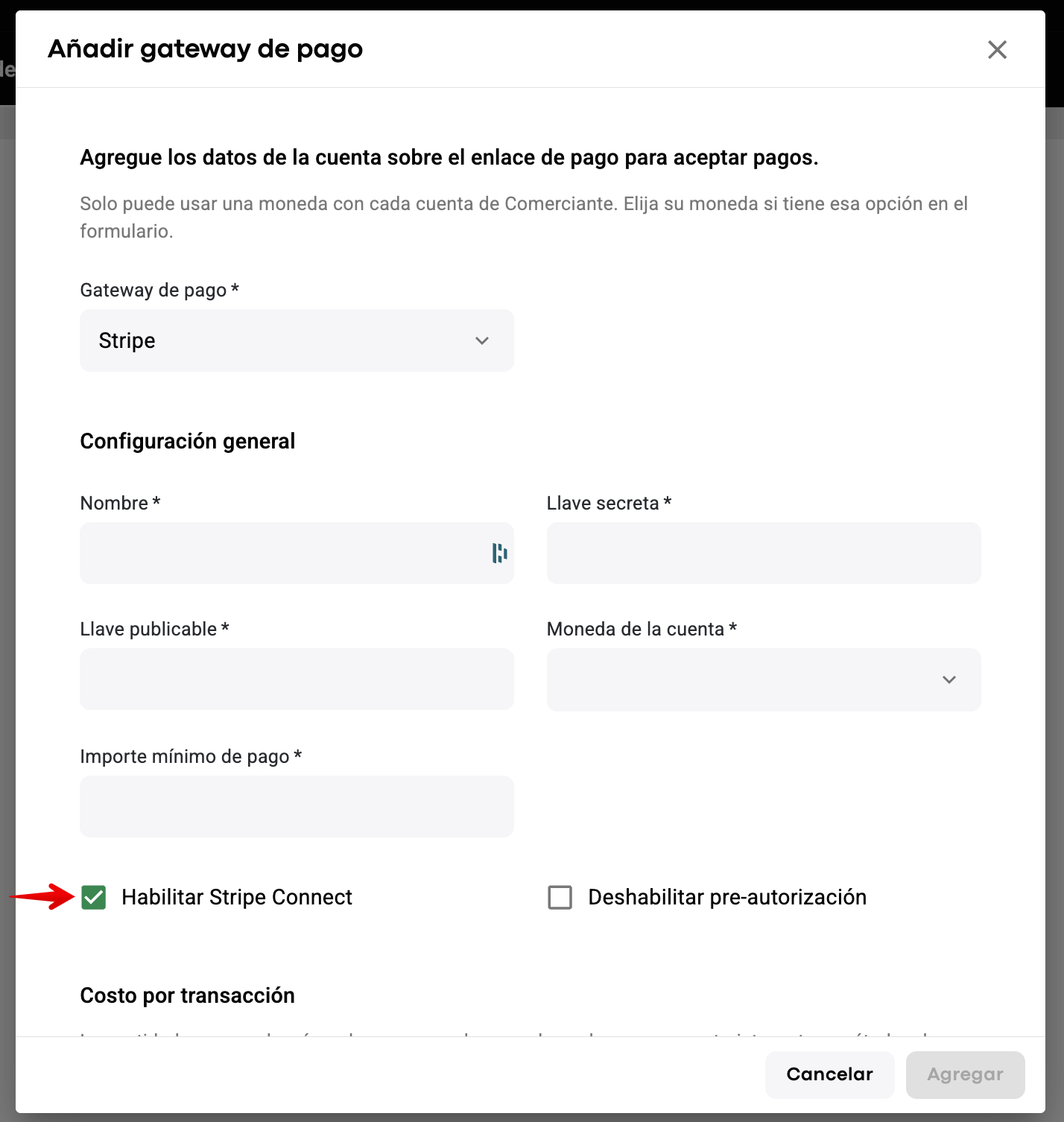Click the chevron arrow in Stripe dropdown
The image size is (1064, 1122).
click(x=482, y=340)
